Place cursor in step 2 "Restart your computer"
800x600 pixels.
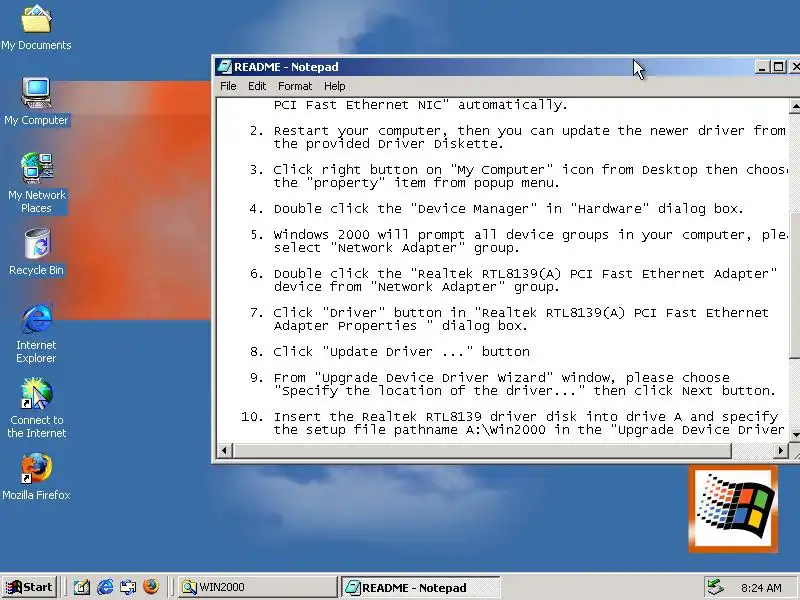(x=357, y=131)
